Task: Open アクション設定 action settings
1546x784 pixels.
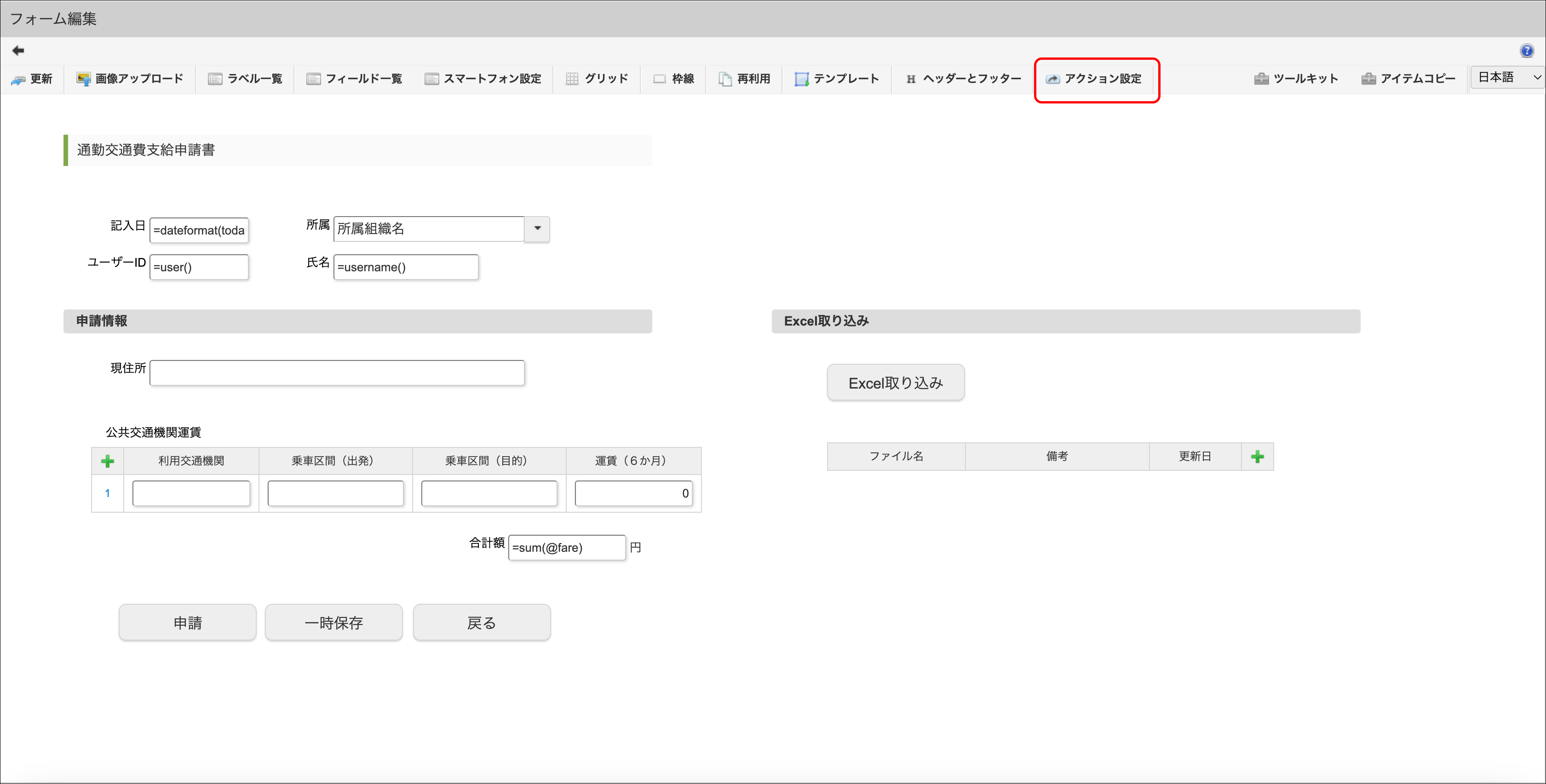Action: [1093, 79]
